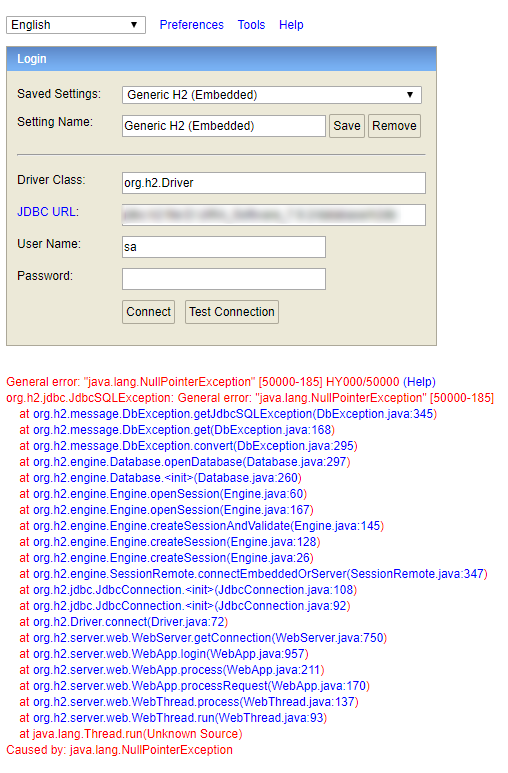The image size is (508, 773).
Task: Click the JDBC URL input field
Action: (274, 215)
